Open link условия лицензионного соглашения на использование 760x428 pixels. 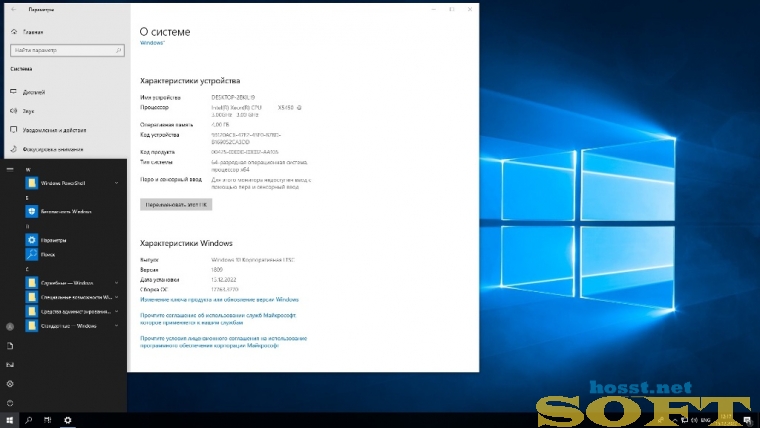coord(223,342)
